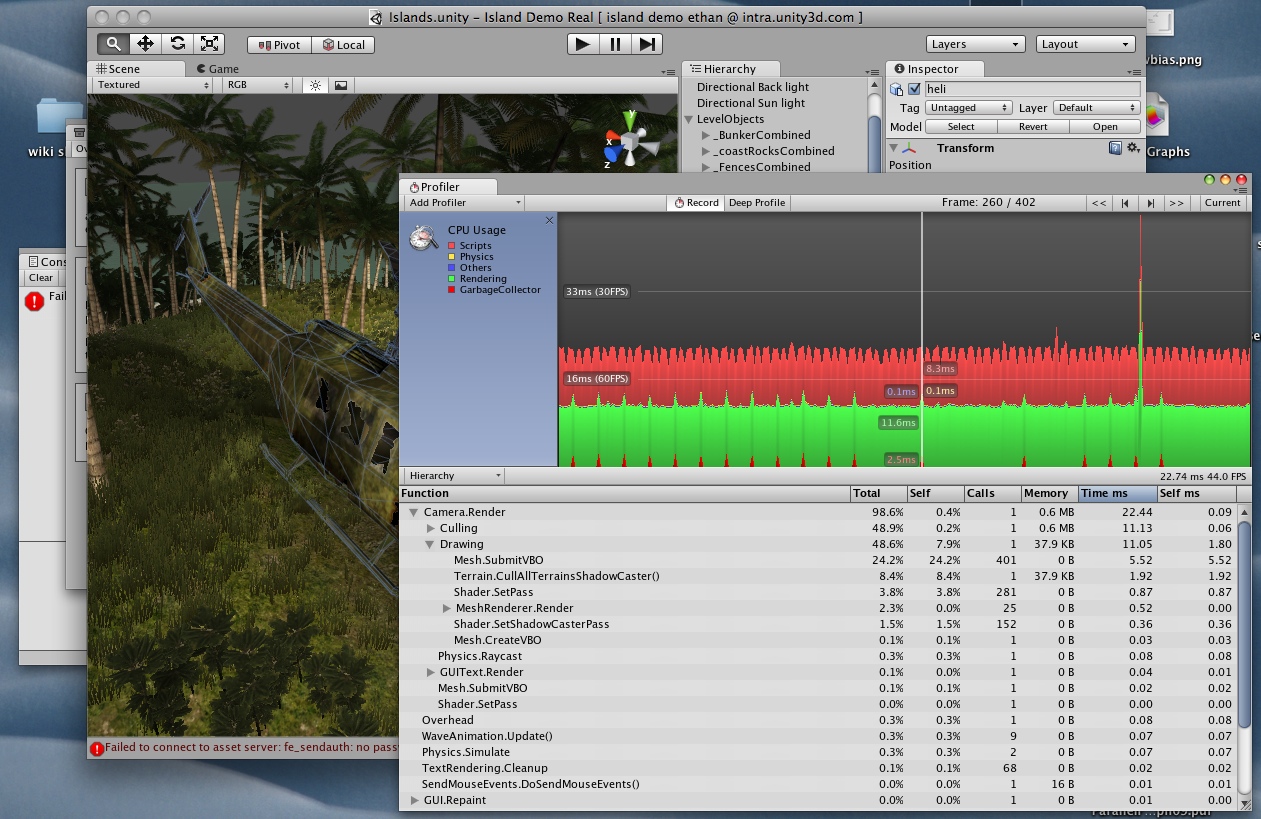The height and width of the screenshot is (819, 1261).
Task: Toggle the heli object active checkbox
Action: point(915,89)
